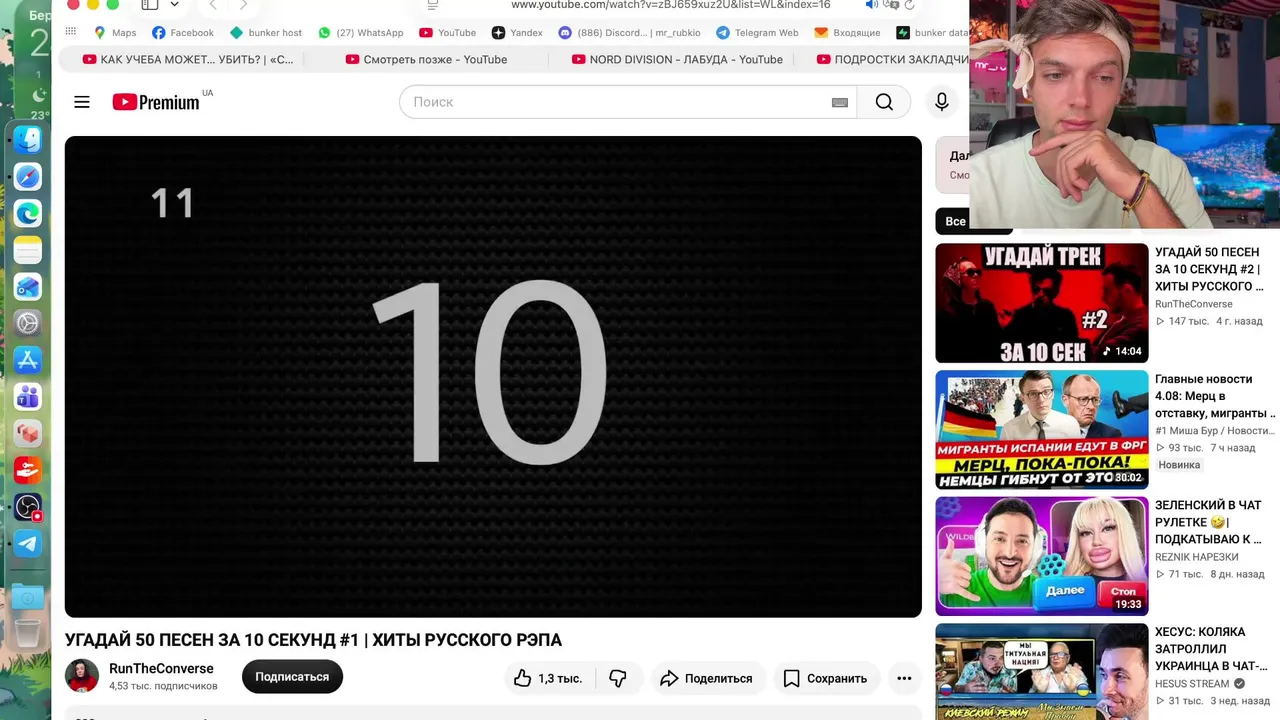Click the Сохранить save button
Viewport: 1280px width, 720px height.
coord(825,678)
